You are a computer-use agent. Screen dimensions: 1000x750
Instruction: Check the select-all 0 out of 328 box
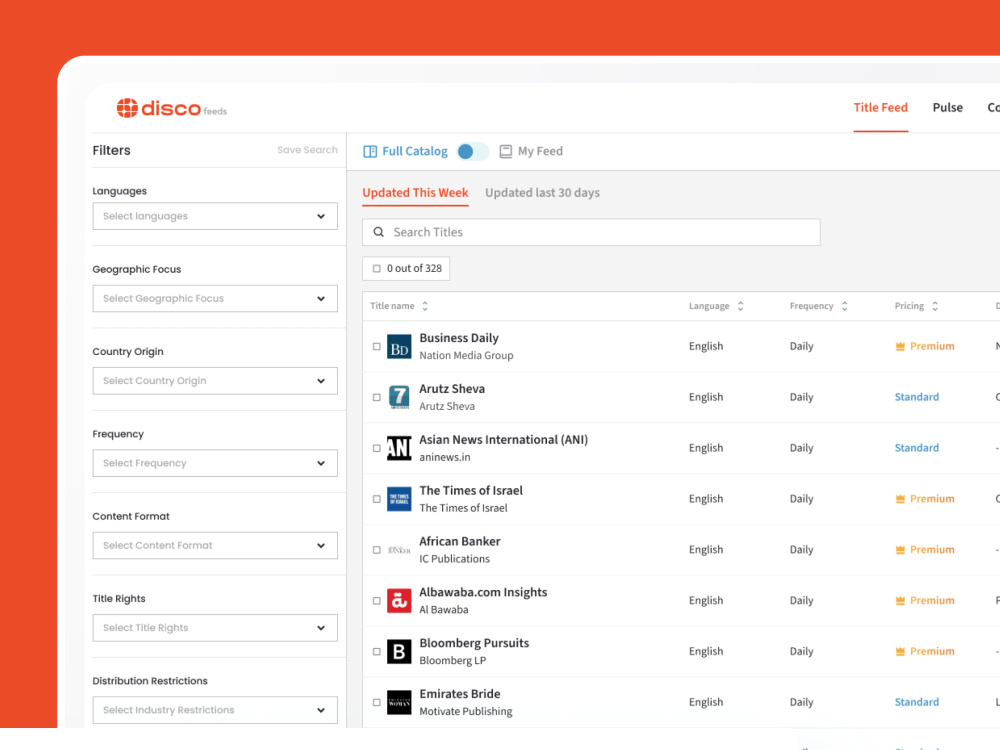coord(376,268)
